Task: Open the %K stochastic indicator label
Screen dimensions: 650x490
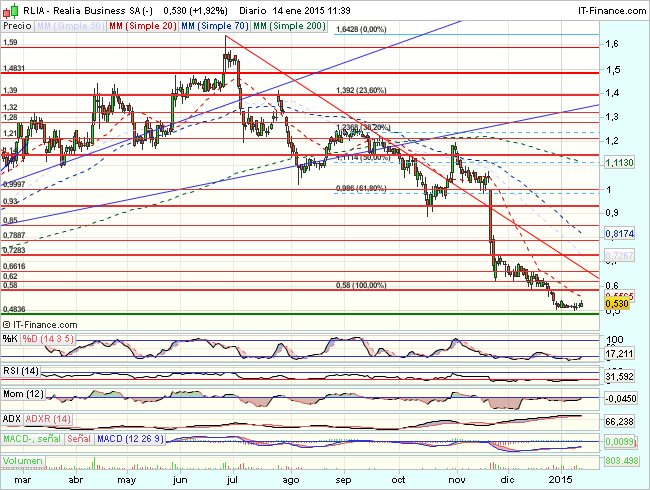Action: [9, 339]
